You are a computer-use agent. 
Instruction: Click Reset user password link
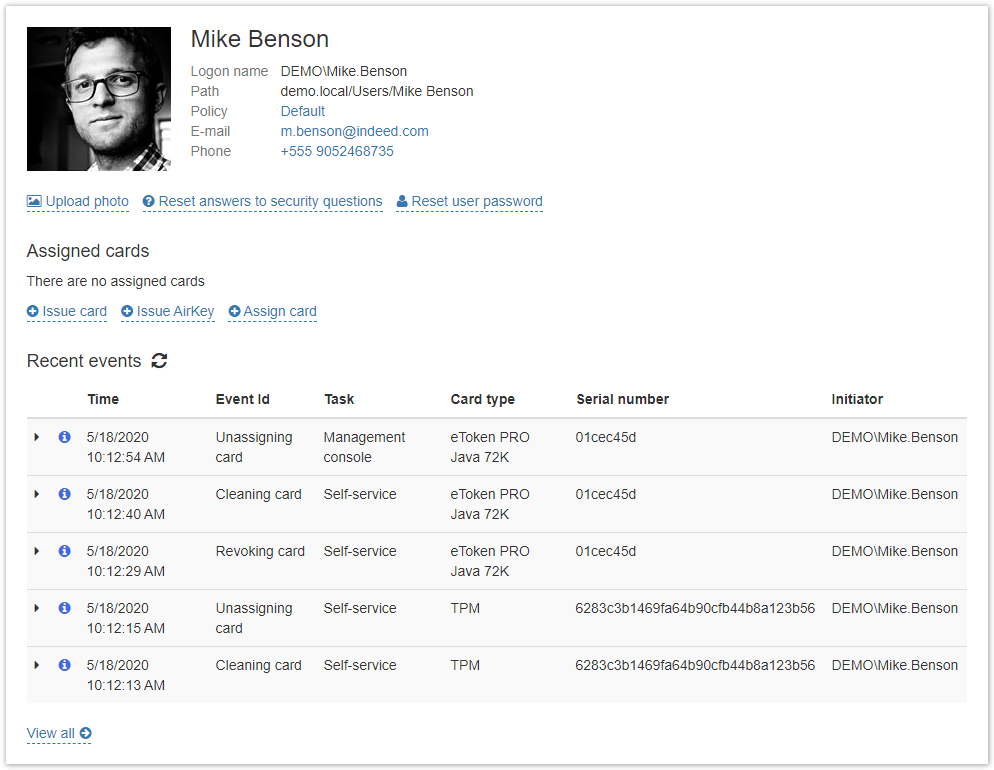click(469, 202)
